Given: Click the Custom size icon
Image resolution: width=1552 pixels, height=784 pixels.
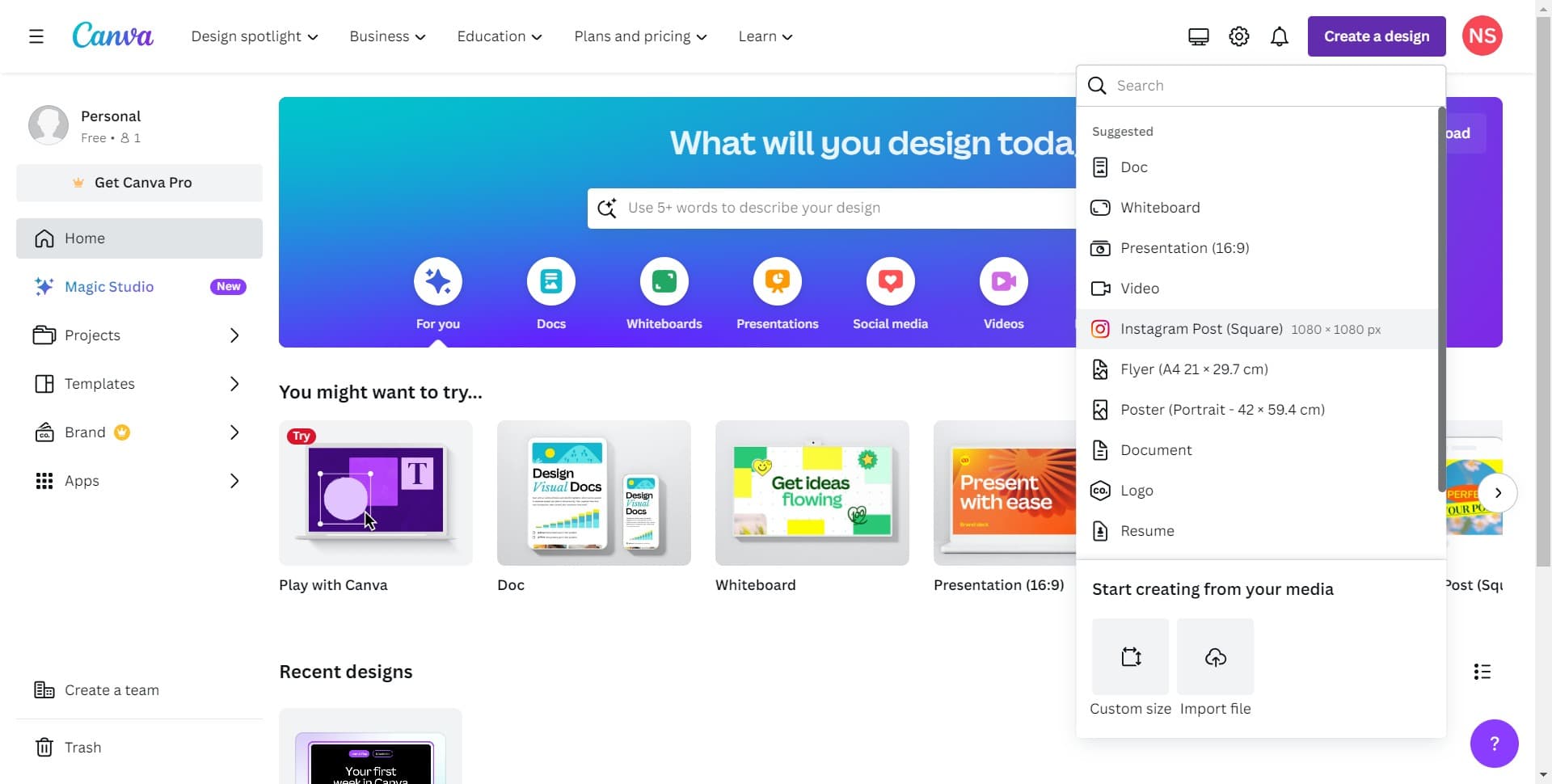Looking at the screenshot, I should pyautogui.click(x=1130, y=656).
